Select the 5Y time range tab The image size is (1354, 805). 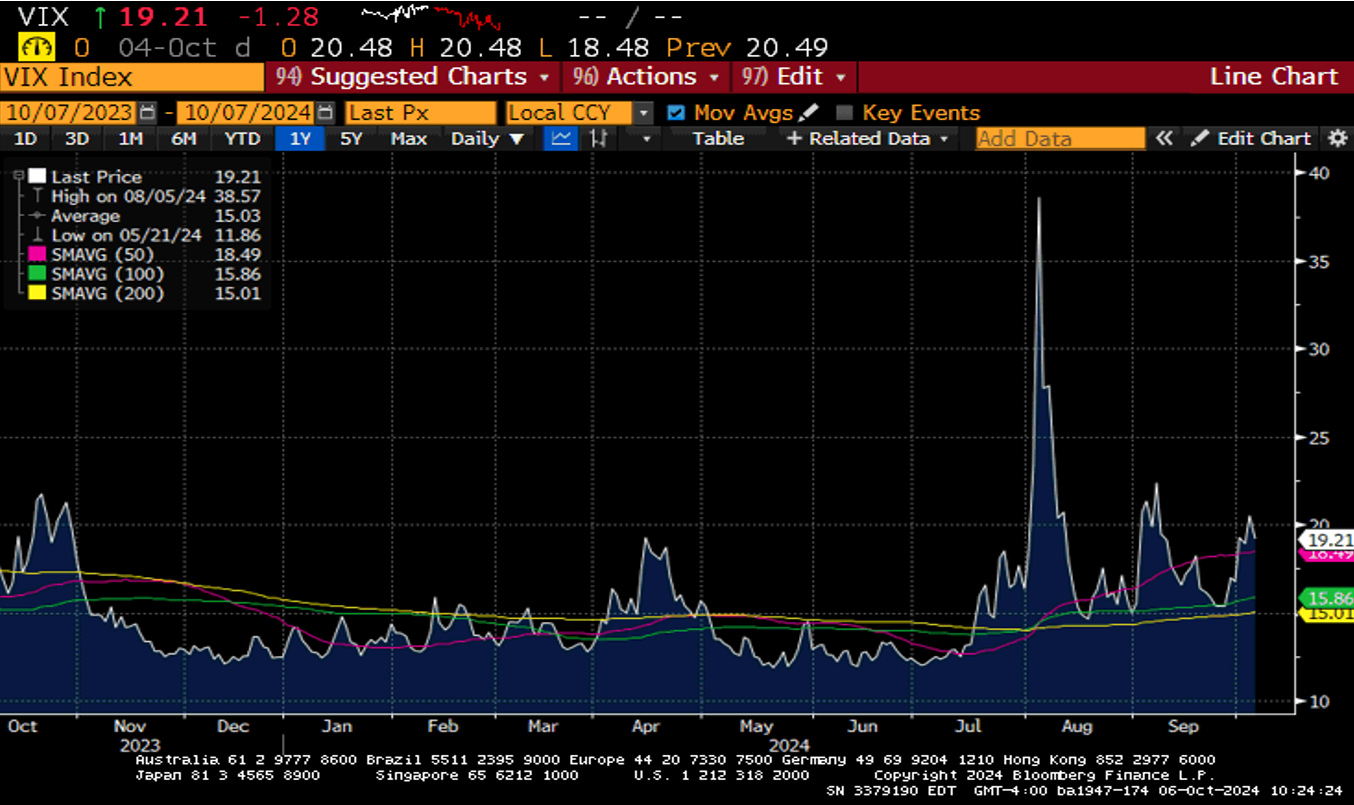pos(351,139)
